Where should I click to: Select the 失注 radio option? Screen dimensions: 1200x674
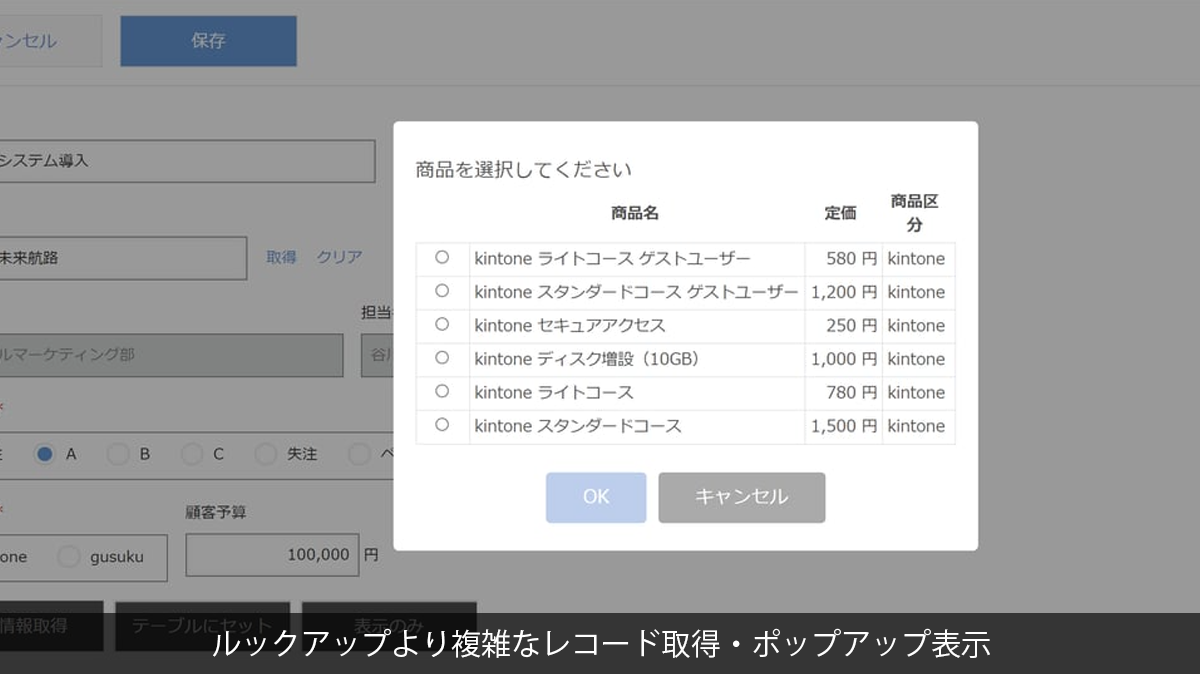click(x=266, y=454)
